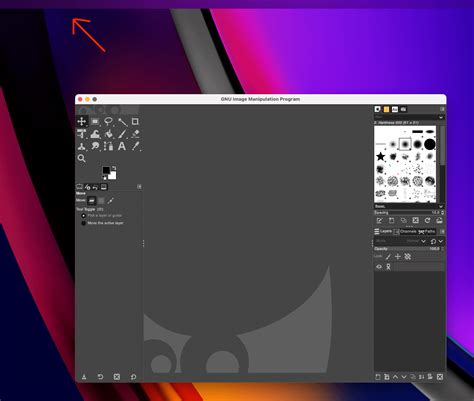Screen dimensions: 474x401
Task: Choose the Zoom magnifier tool
Action: (82, 158)
